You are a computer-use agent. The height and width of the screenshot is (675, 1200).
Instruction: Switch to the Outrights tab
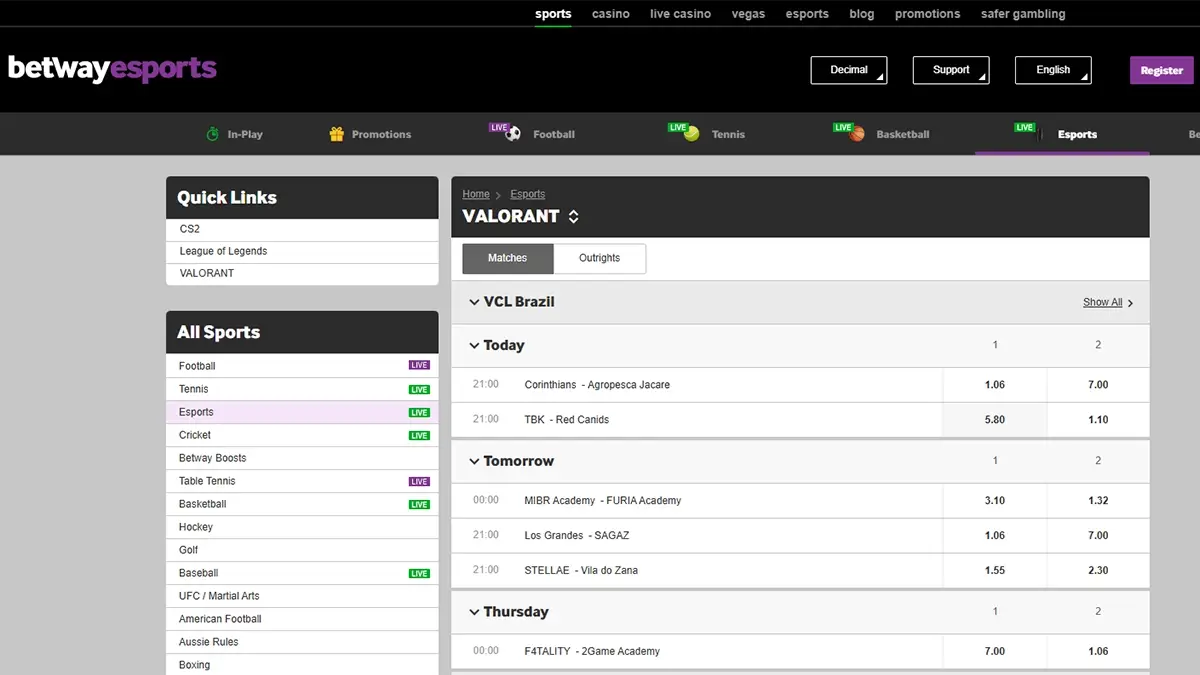[599, 258]
